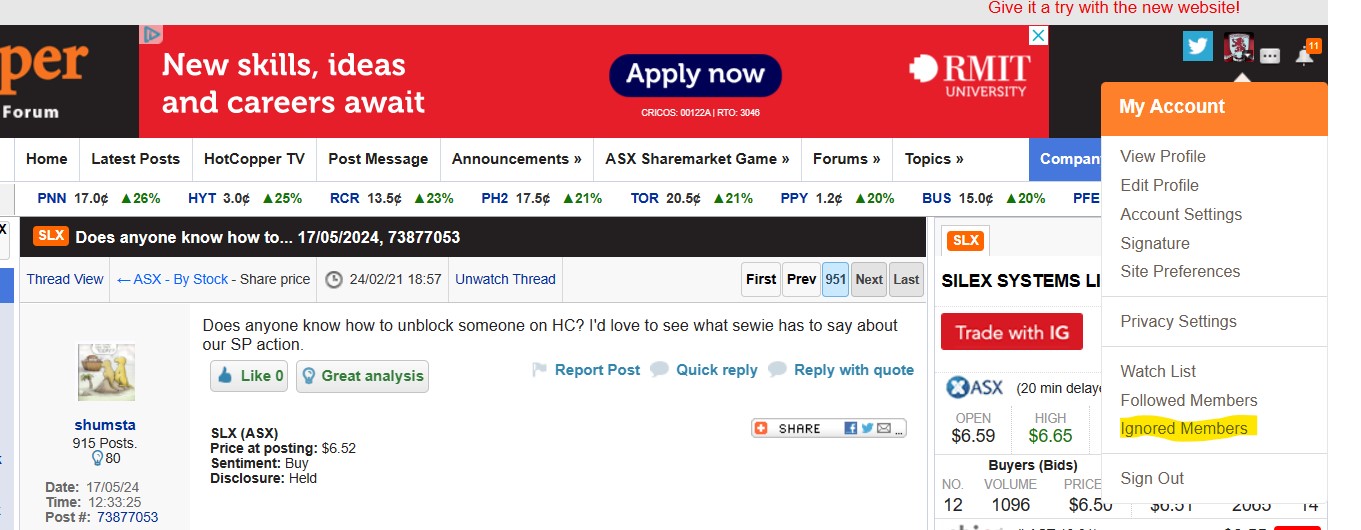Screen dimensions: 1361x530
Task: Open the messages speech bubble icon
Action: (x=1270, y=56)
